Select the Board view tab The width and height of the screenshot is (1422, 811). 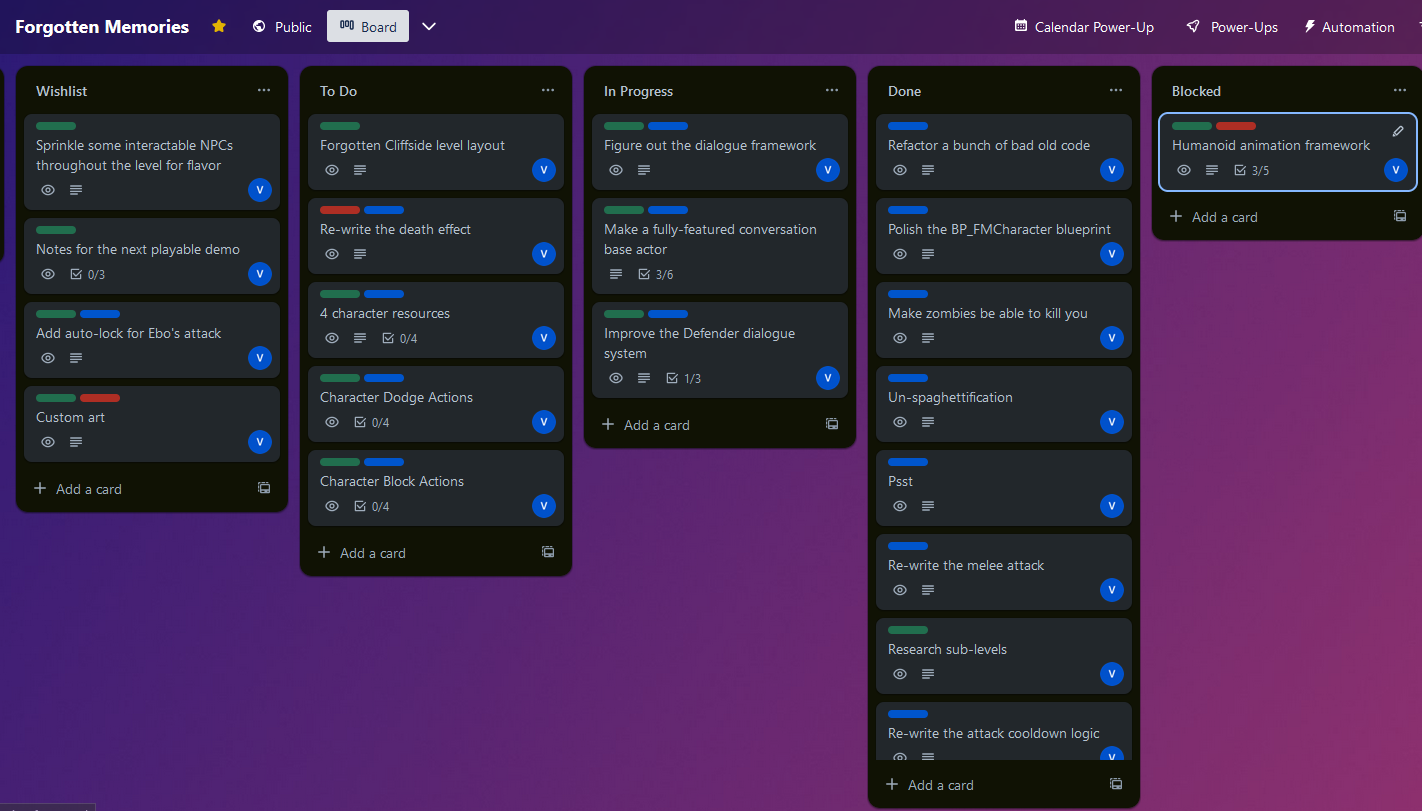pyautogui.click(x=368, y=27)
